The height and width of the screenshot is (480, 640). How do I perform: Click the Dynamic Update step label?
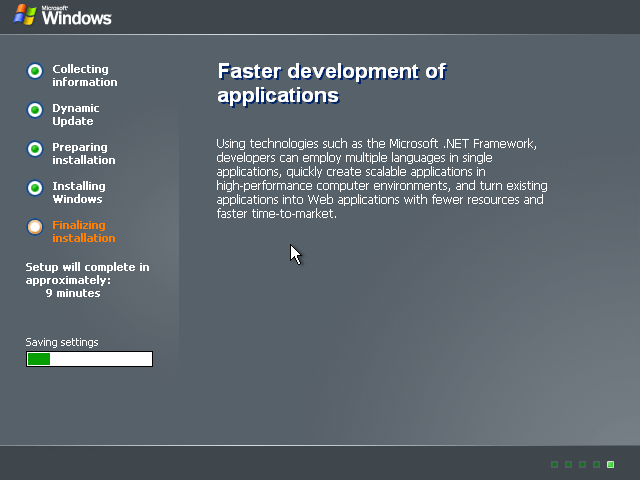[x=76, y=115]
